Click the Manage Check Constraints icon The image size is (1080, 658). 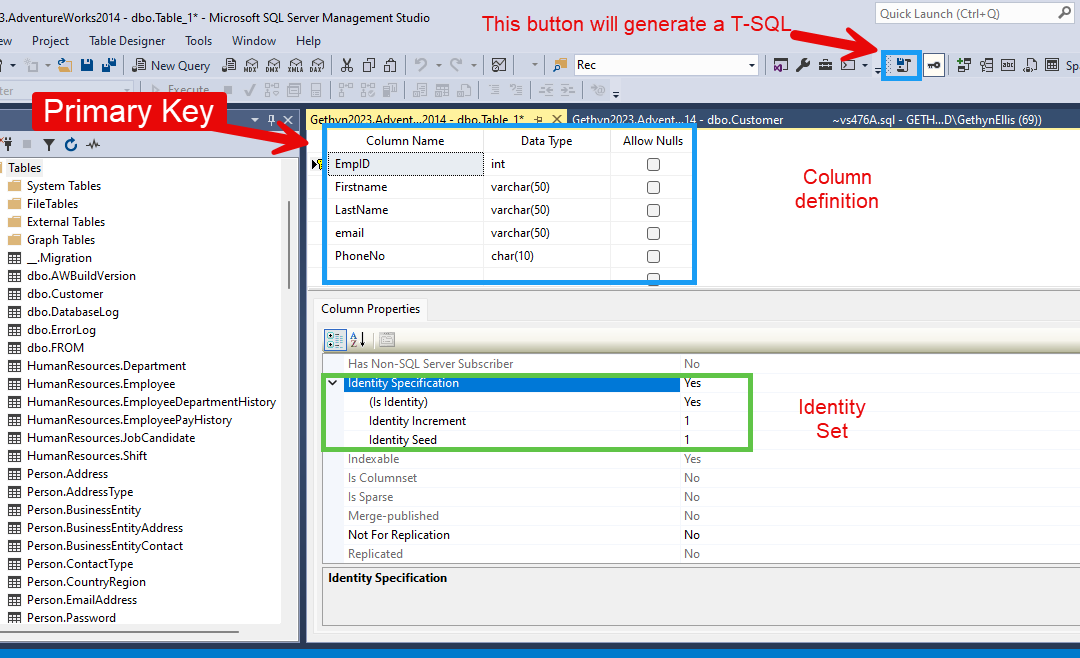tap(1052, 65)
